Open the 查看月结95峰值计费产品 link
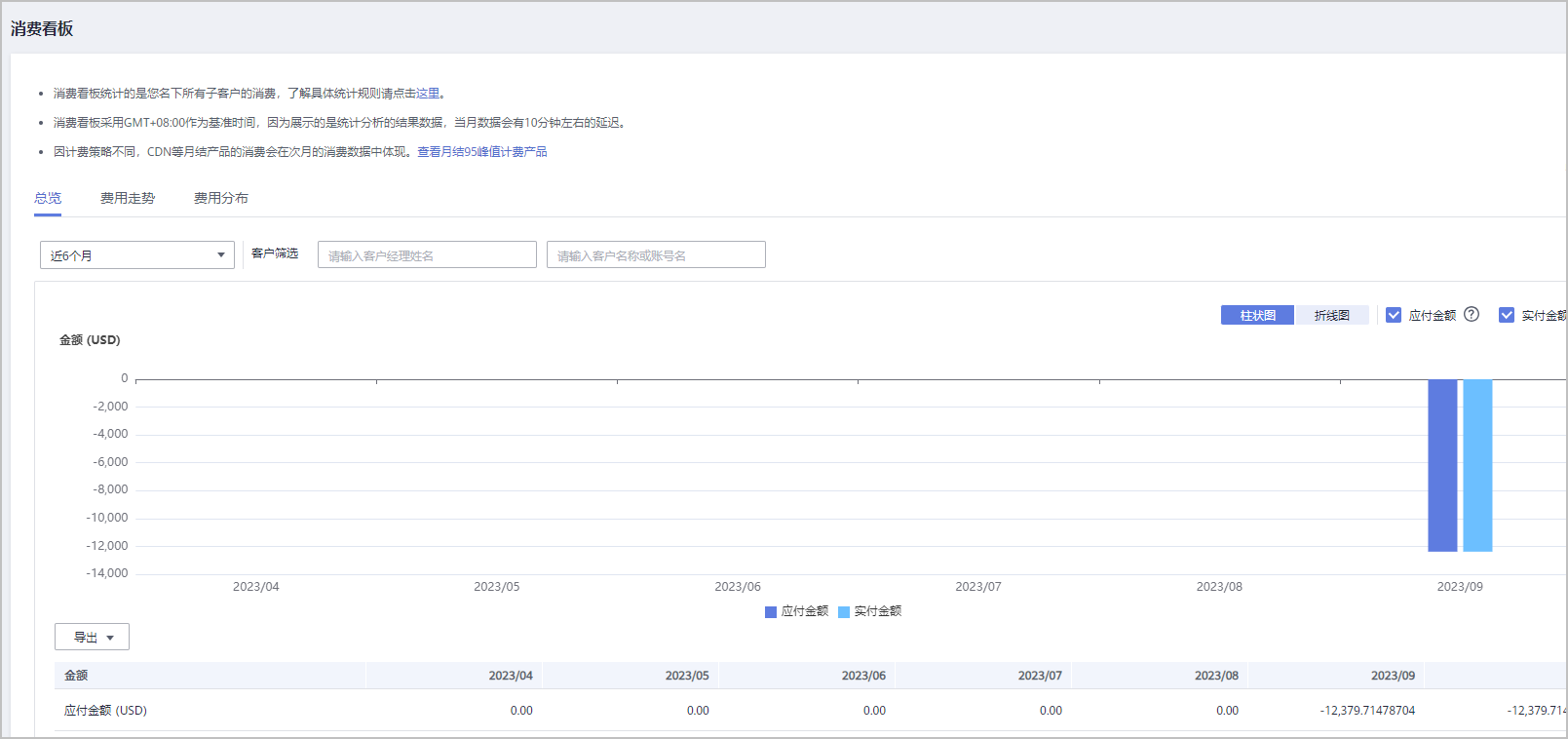 pyautogui.click(x=482, y=152)
